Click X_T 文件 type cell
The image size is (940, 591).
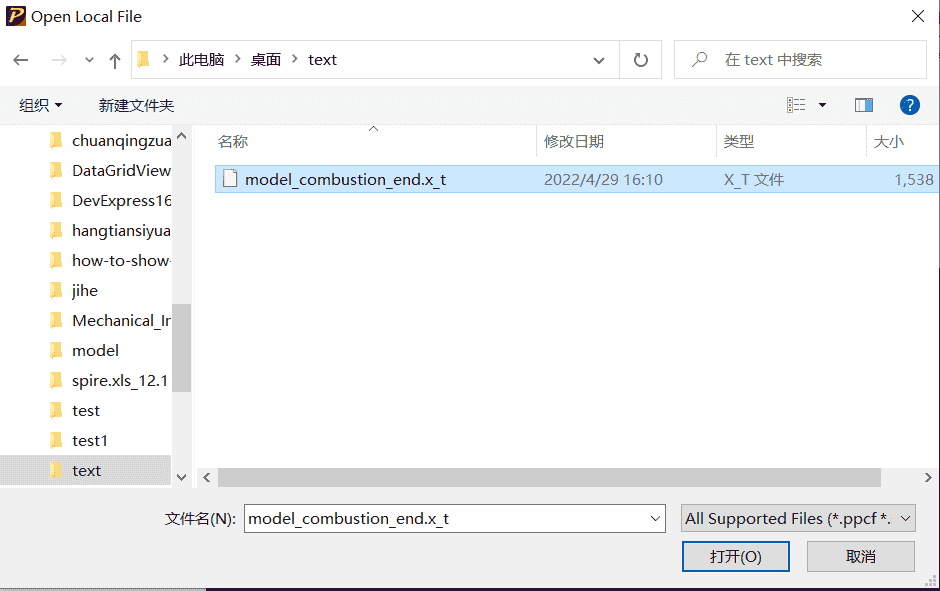point(754,180)
